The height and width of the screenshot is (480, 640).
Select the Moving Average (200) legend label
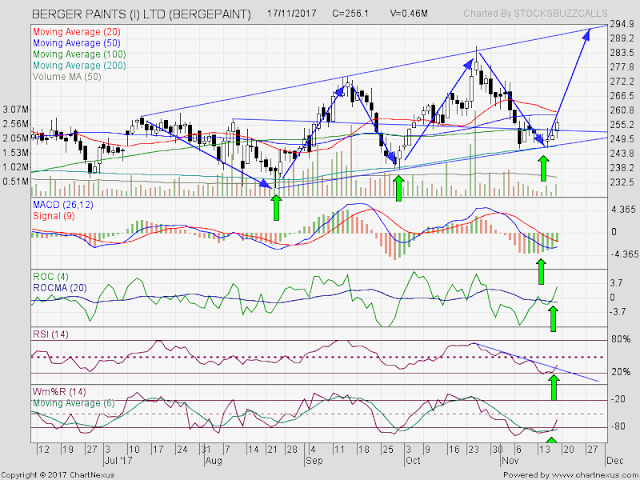click(79, 65)
